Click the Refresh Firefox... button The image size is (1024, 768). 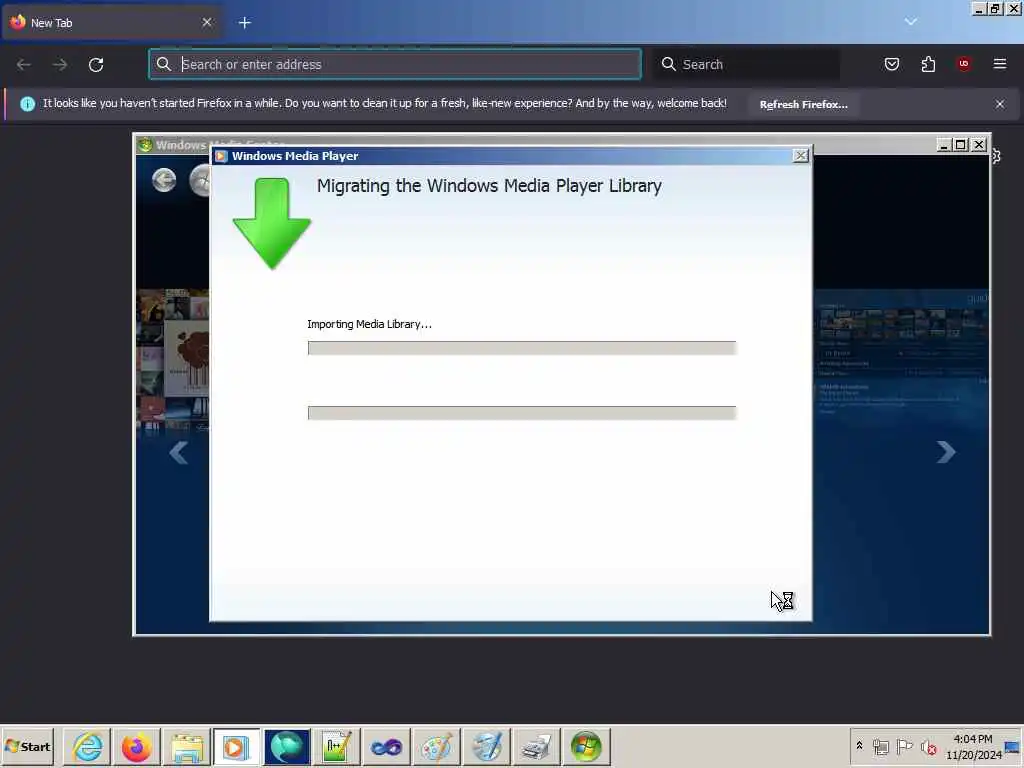coord(803,104)
